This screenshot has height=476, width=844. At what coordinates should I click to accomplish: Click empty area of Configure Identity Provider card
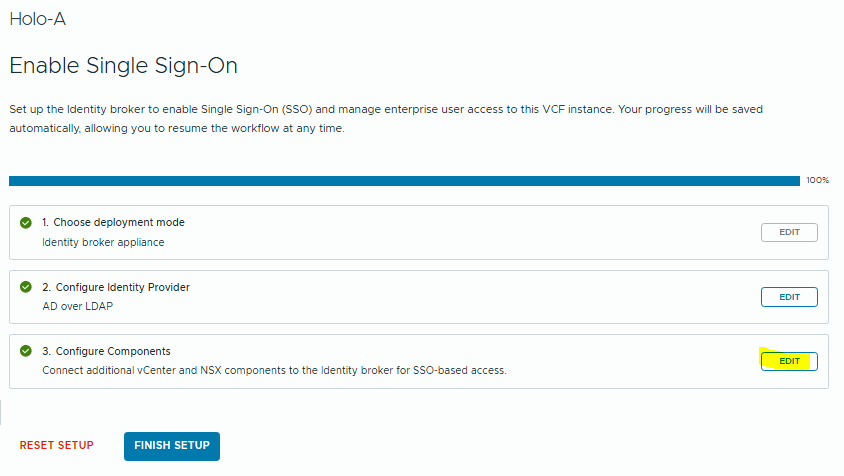point(500,297)
